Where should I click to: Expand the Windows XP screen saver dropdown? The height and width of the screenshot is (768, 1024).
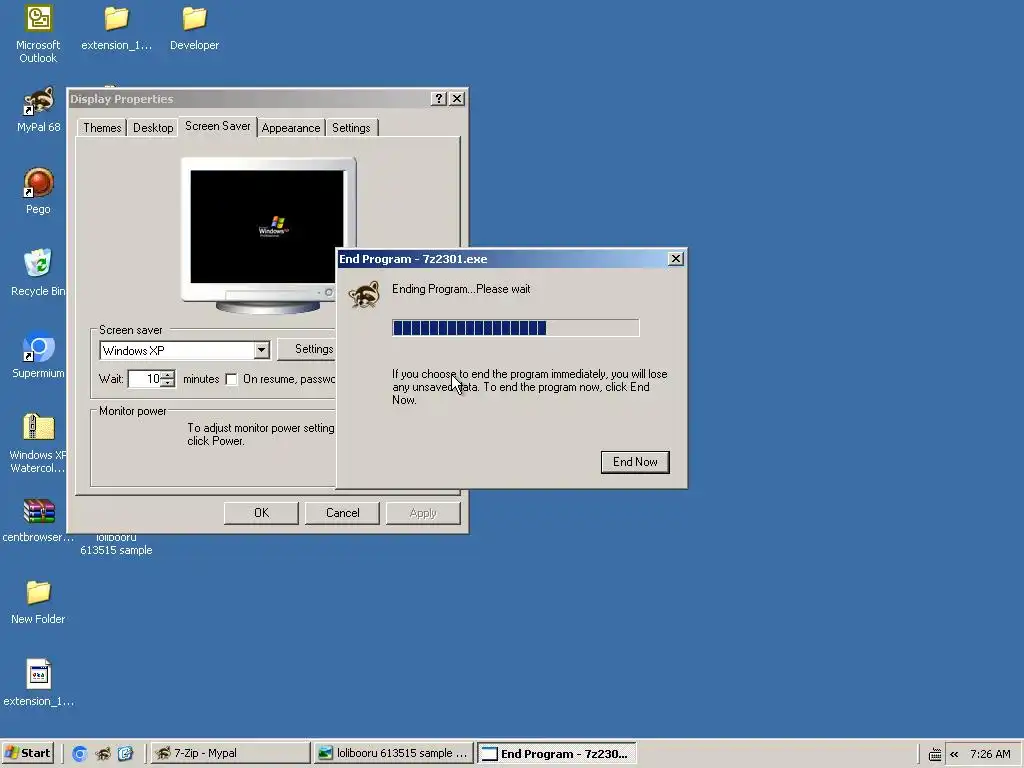click(x=261, y=351)
